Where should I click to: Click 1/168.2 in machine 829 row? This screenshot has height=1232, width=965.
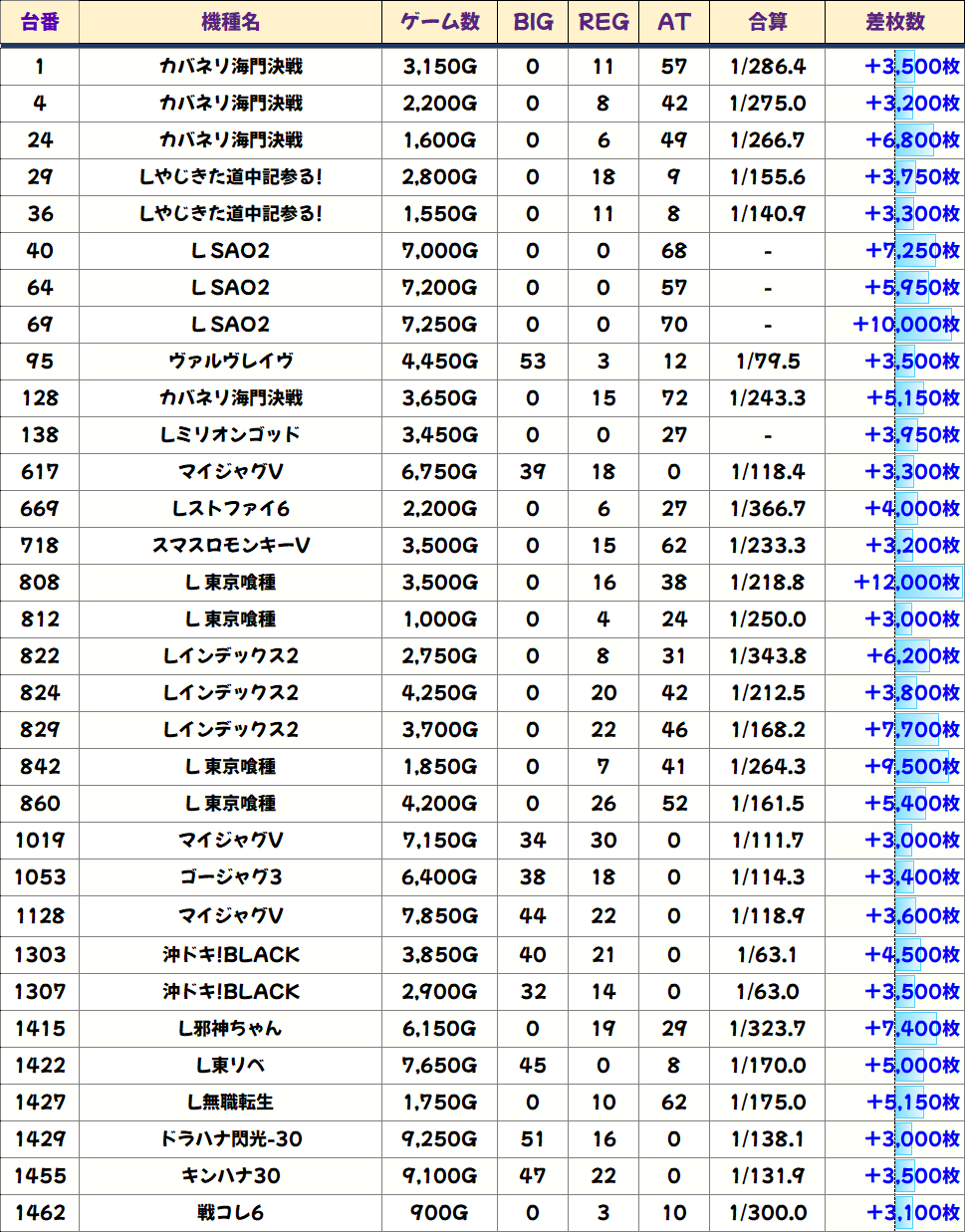pyautogui.click(x=768, y=730)
